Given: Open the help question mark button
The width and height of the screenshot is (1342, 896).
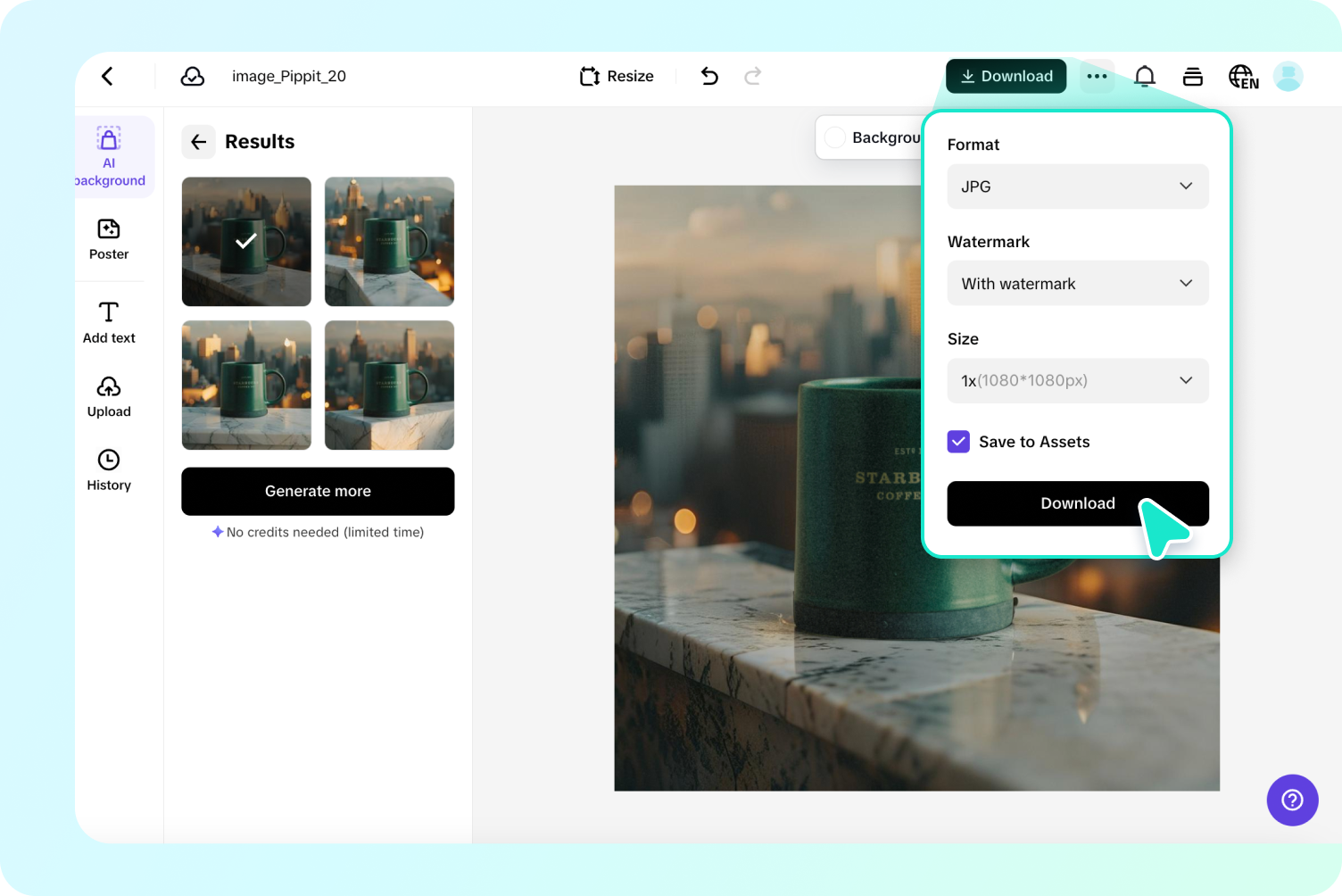Looking at the screenshot, I should [1292, 801].
